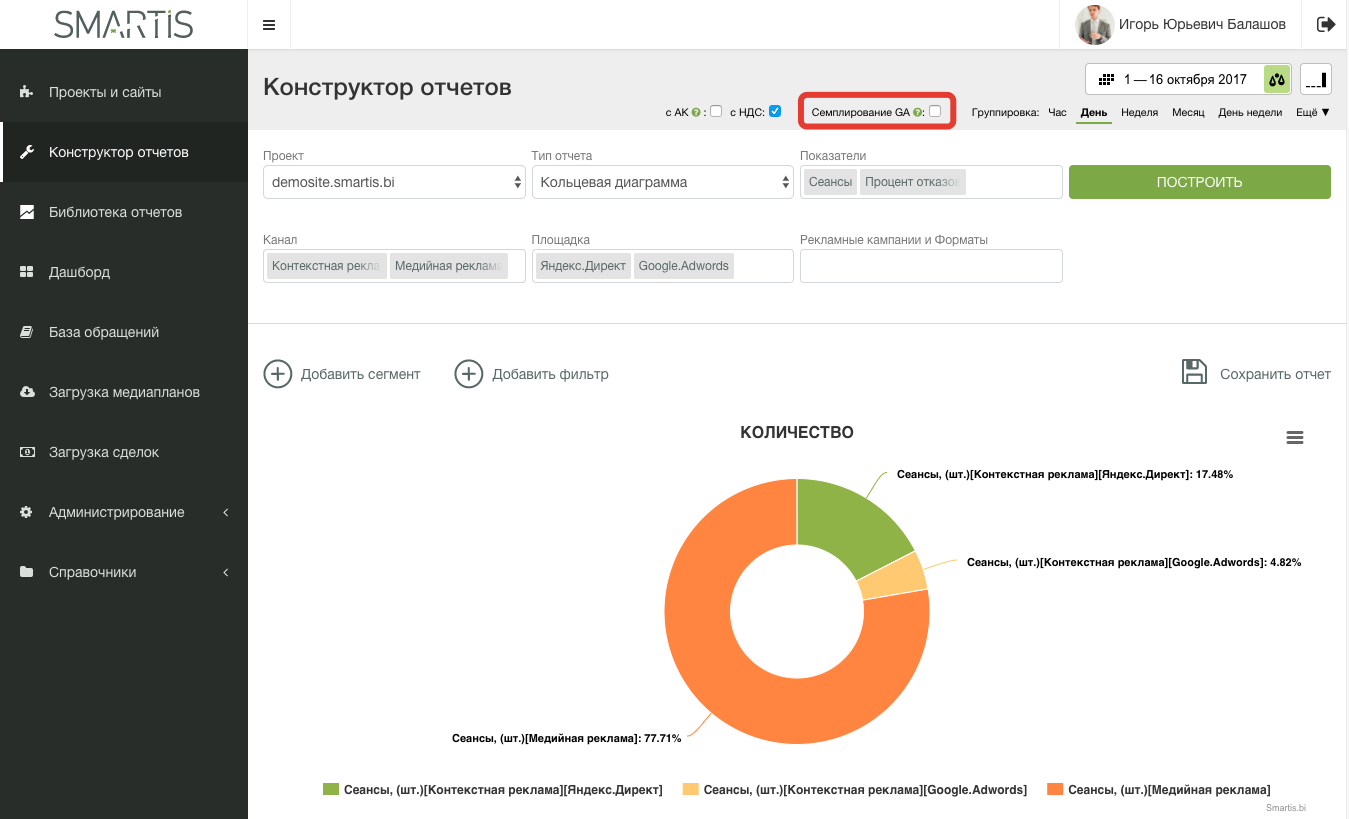
Task: Expand the Ещё grouping dropdown
Action: tap(1313, 112)
